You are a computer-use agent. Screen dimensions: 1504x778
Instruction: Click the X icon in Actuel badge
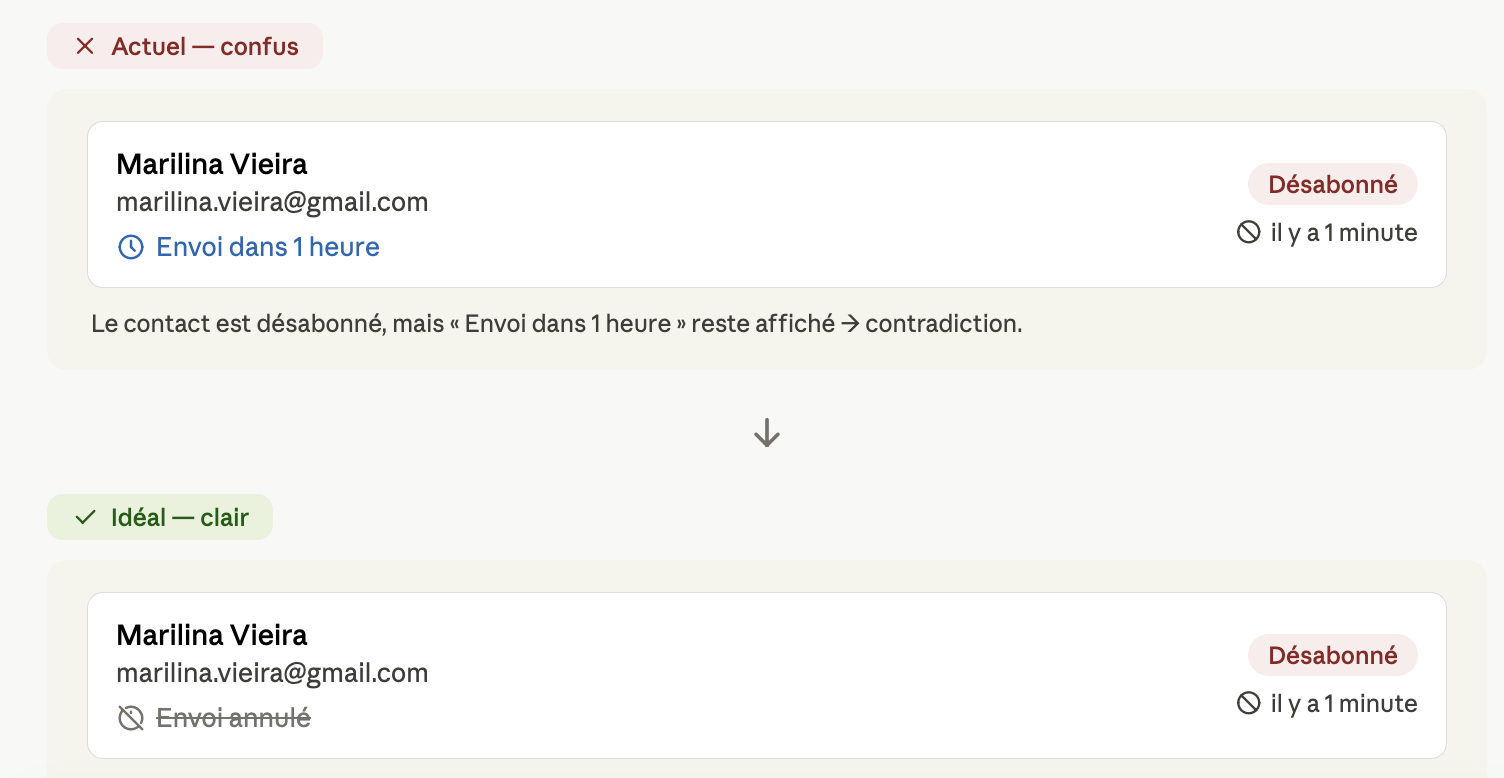tap(85, 46)
